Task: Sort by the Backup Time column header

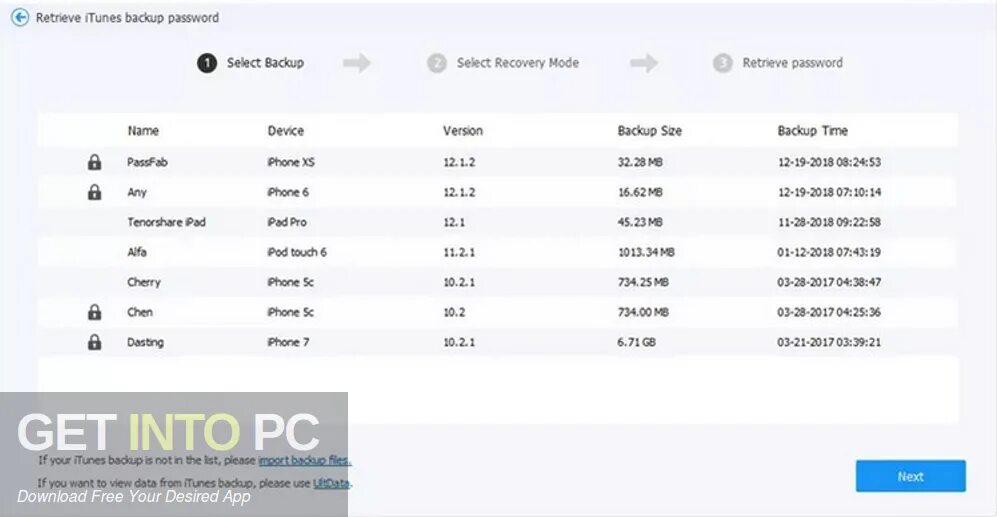Action: coord(812,131)
